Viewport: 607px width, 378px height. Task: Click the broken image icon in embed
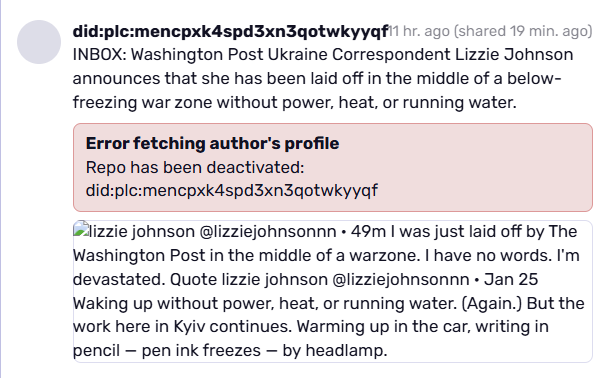click(x=81, y=229)
